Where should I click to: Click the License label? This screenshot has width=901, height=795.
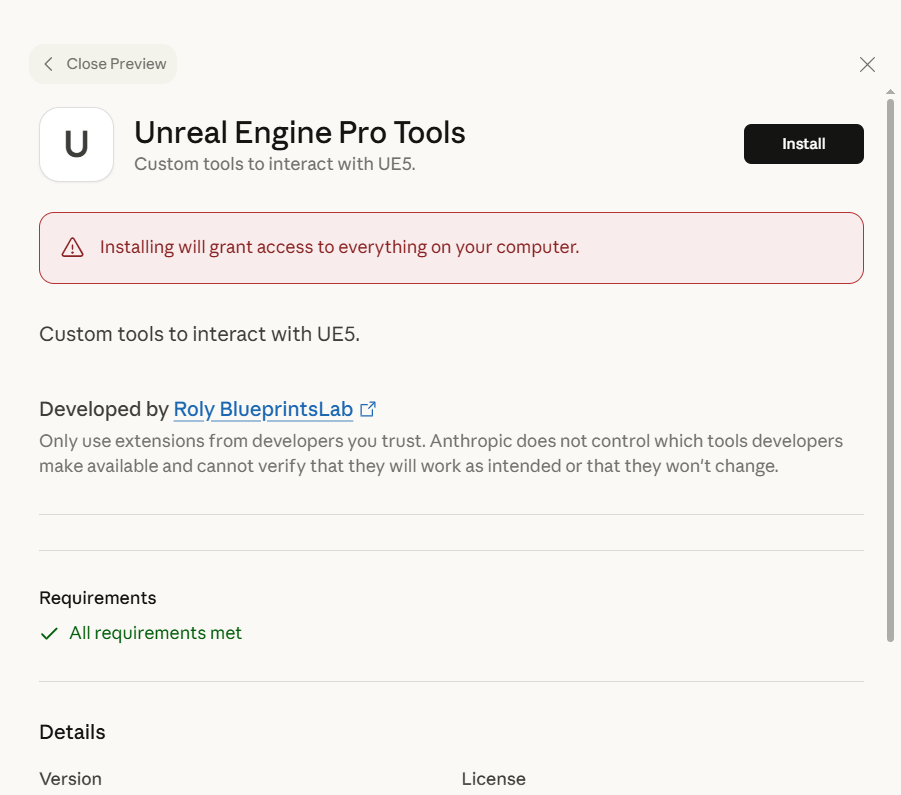tap(493, 778)
